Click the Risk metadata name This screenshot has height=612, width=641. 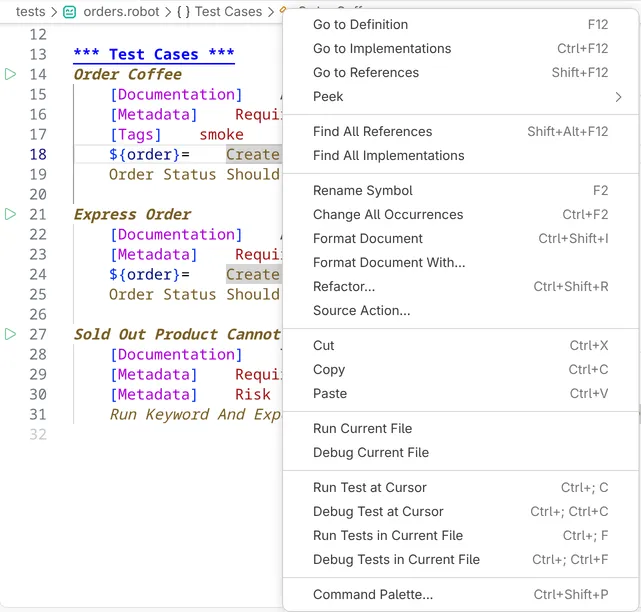(253, 395)
